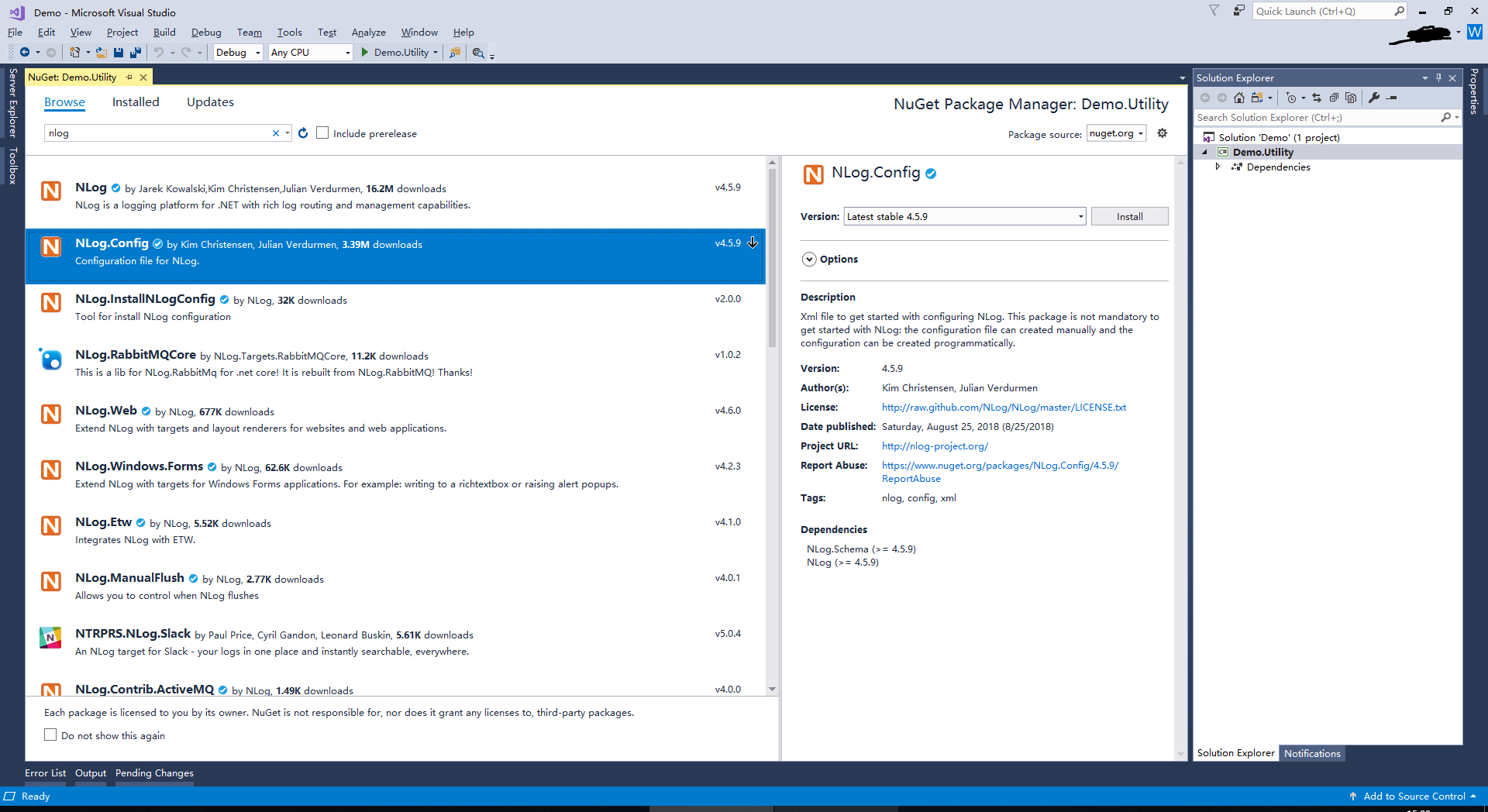Click refresh icon next to search box

[303, 133]
